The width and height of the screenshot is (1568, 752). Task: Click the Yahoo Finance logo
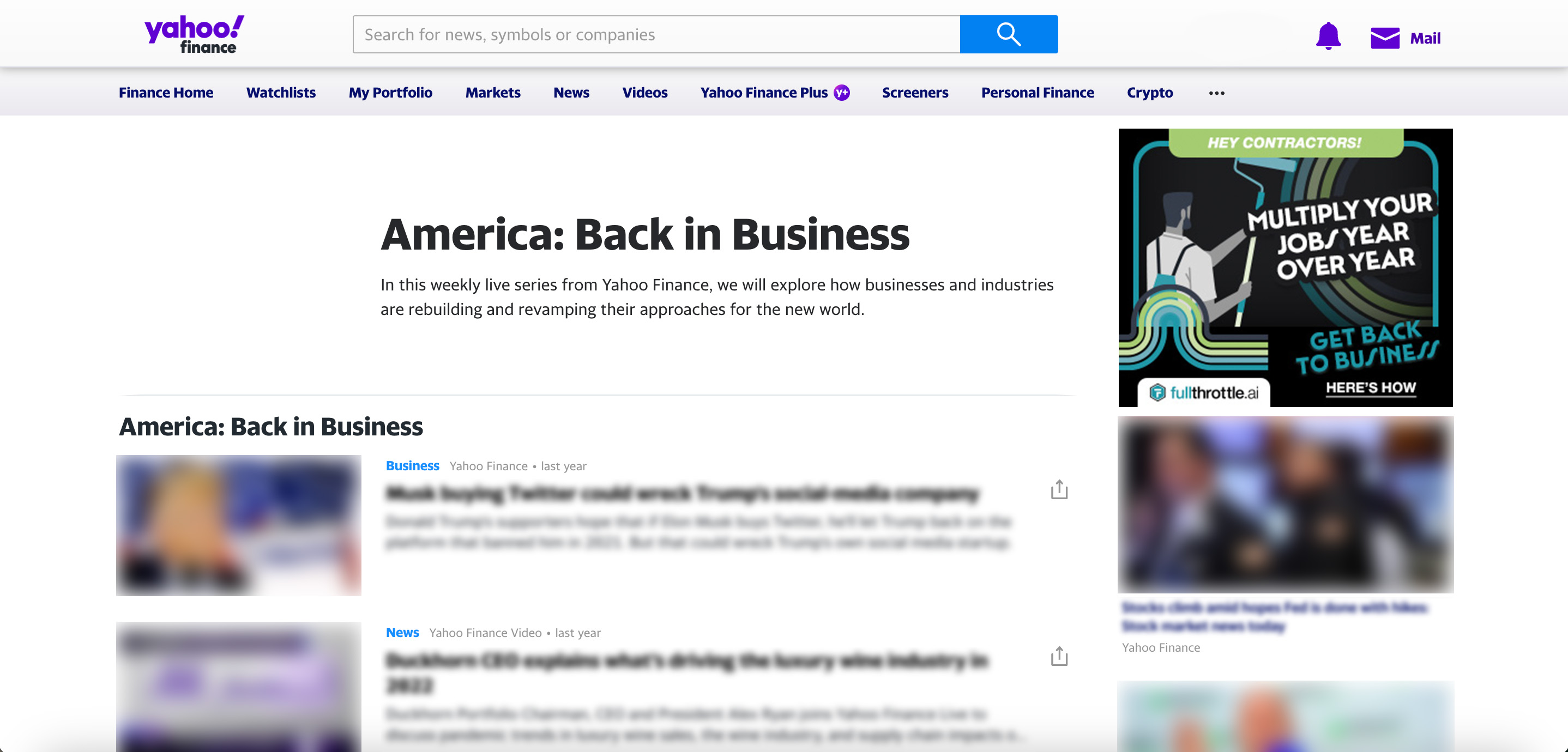click(194, 34)
